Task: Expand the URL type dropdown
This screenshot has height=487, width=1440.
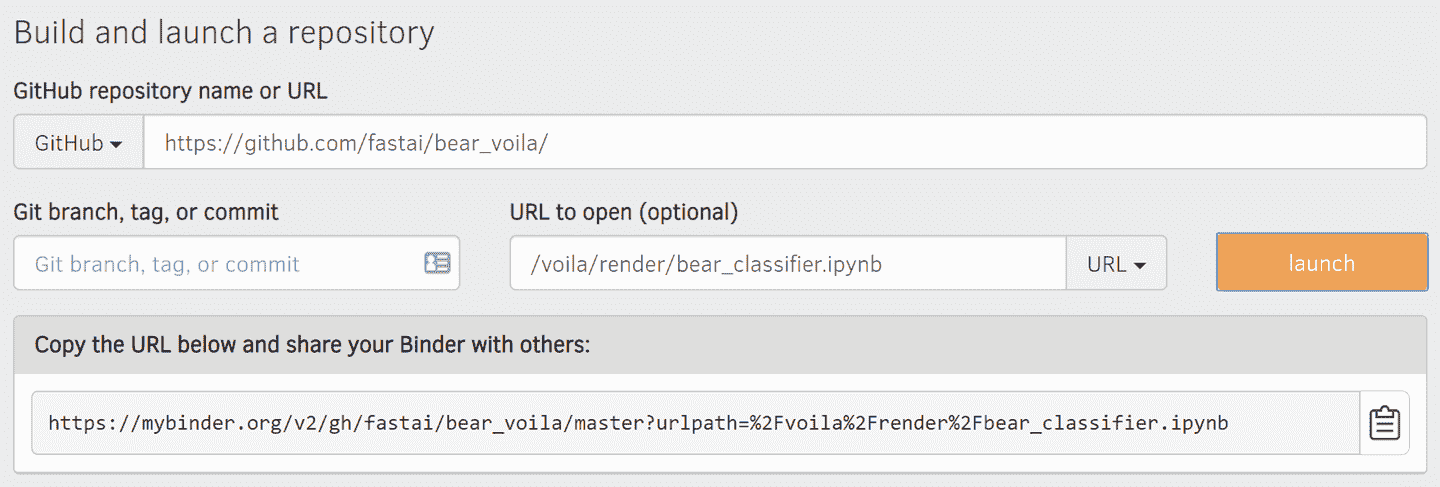Action: click(1116, 264)
